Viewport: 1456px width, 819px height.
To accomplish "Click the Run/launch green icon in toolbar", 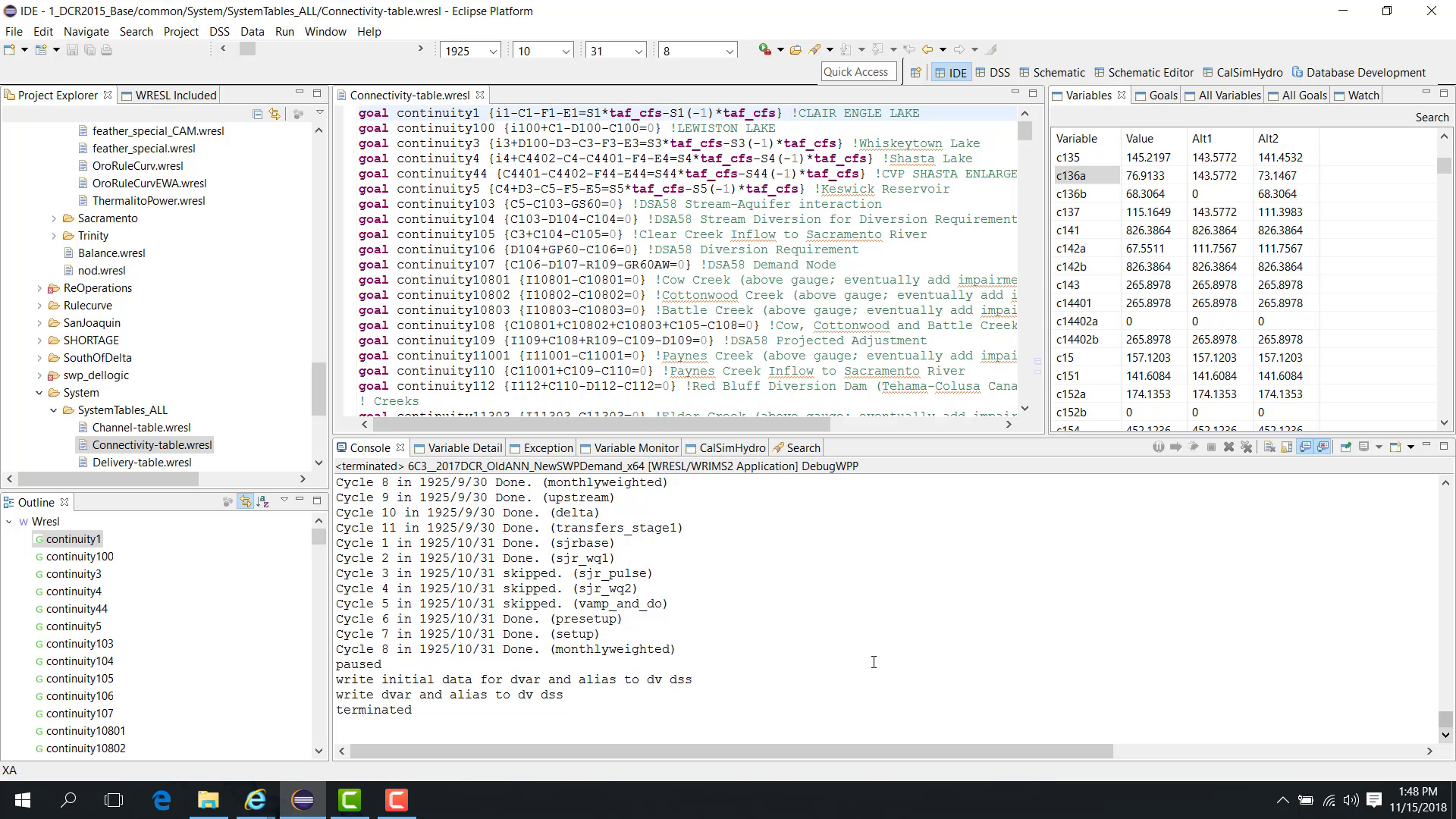I will point(764,49).
